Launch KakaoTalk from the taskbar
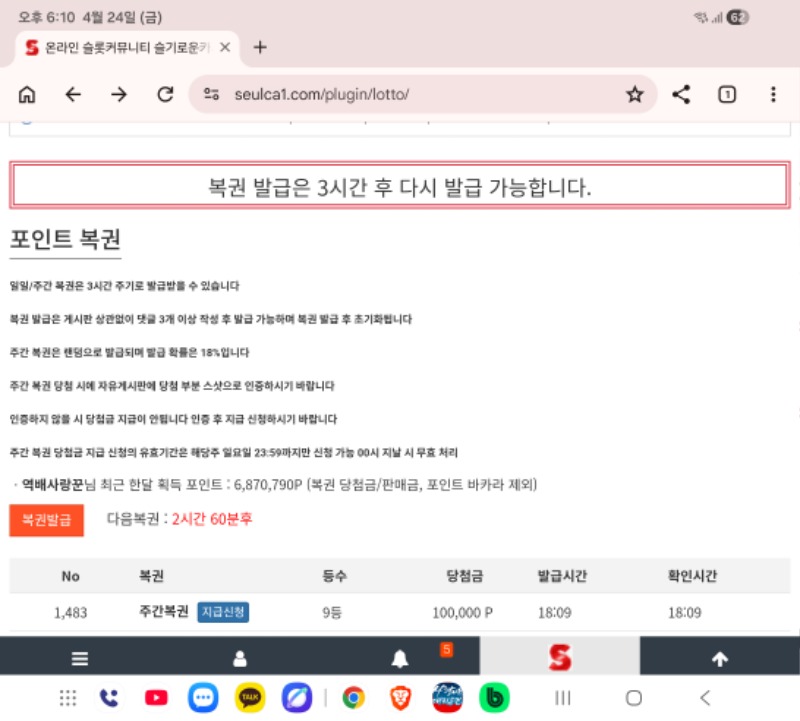The image size is (800, 721). pyautogui.click(x=250, y=697)
